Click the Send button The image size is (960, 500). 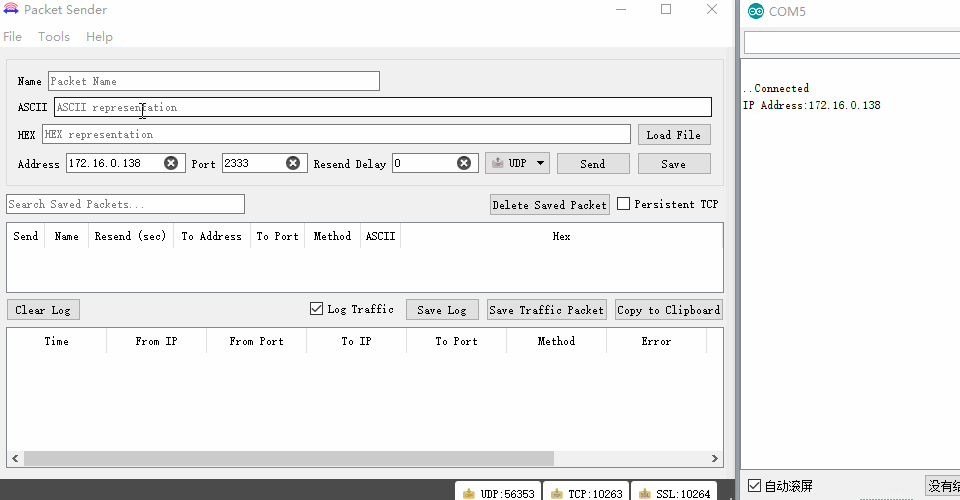[x=593, y=164]
